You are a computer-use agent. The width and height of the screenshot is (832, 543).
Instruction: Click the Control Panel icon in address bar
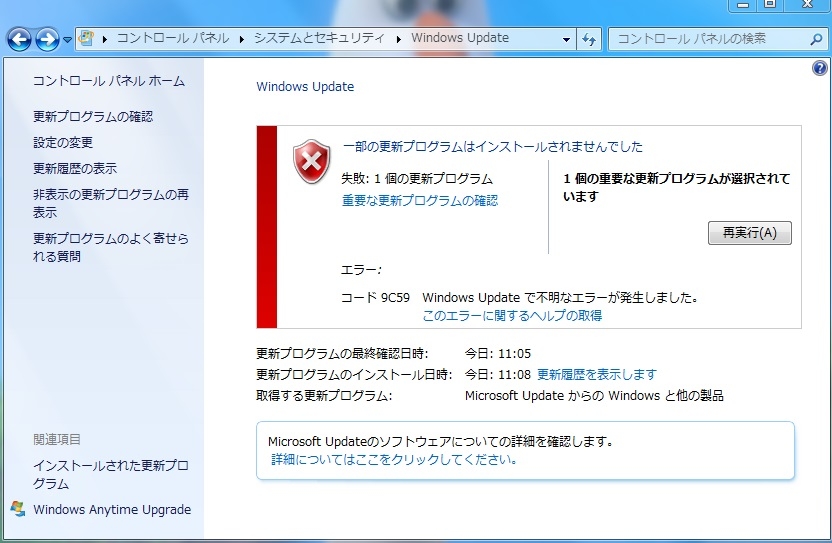86,38
